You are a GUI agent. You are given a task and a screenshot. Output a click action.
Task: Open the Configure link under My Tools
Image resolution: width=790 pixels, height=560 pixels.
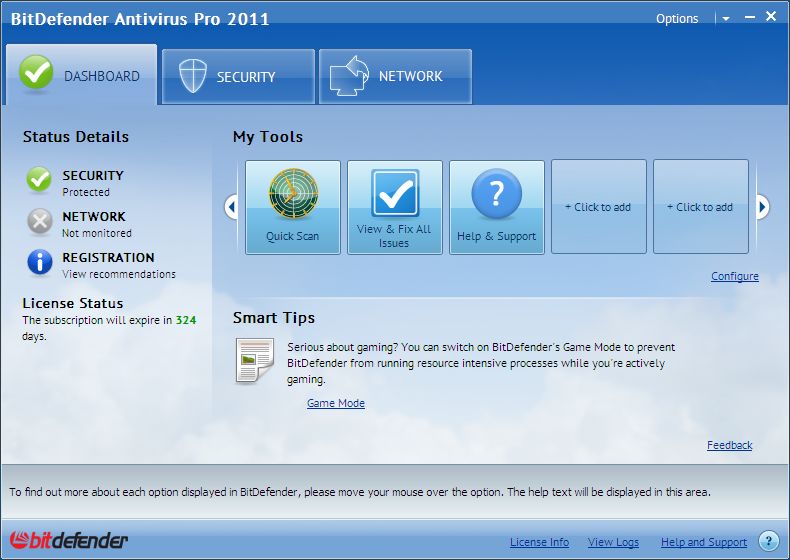pos(734,276)
